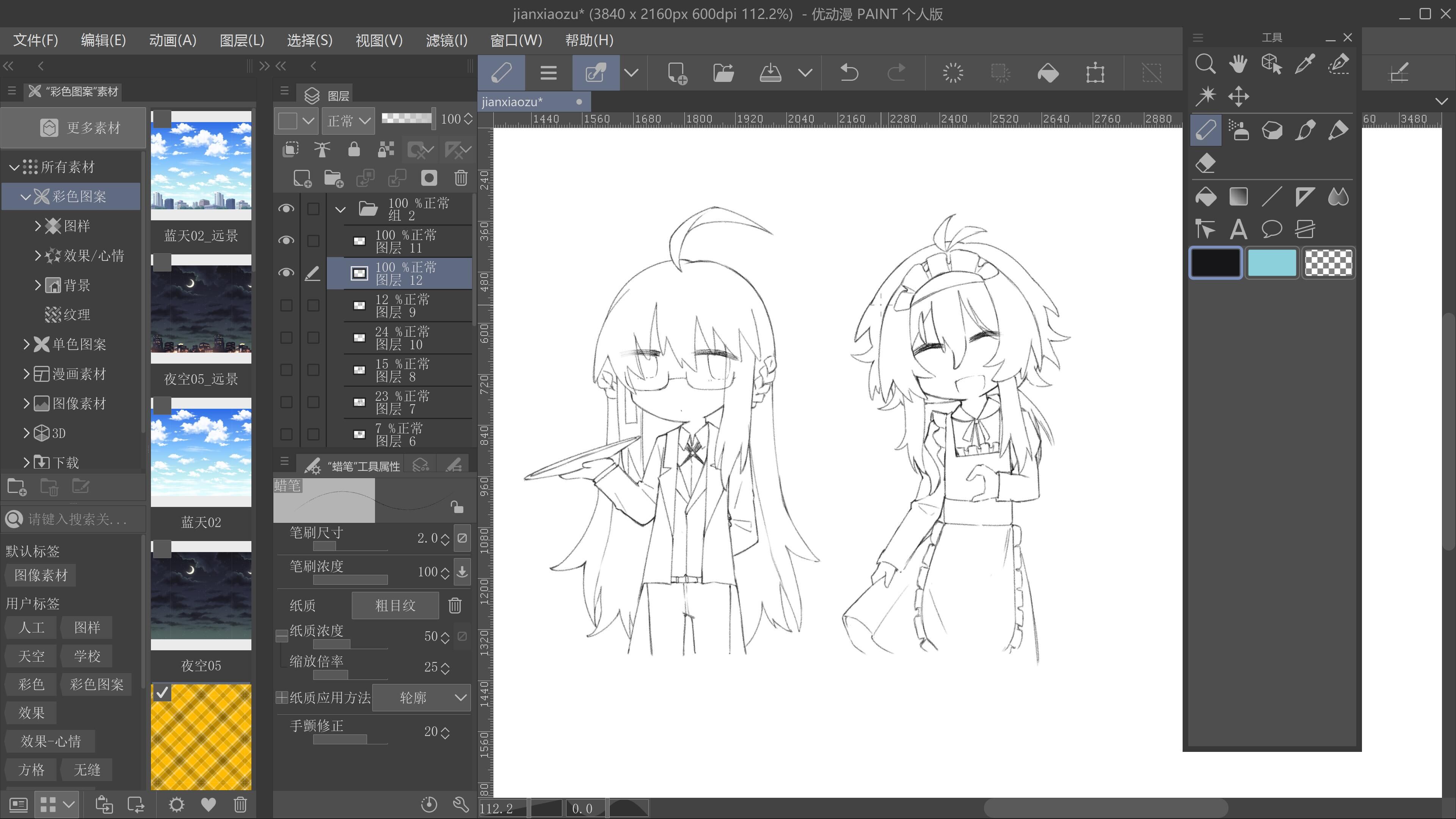Create new raster layer icon
The image size is (1456, 819).
(302, 178)
